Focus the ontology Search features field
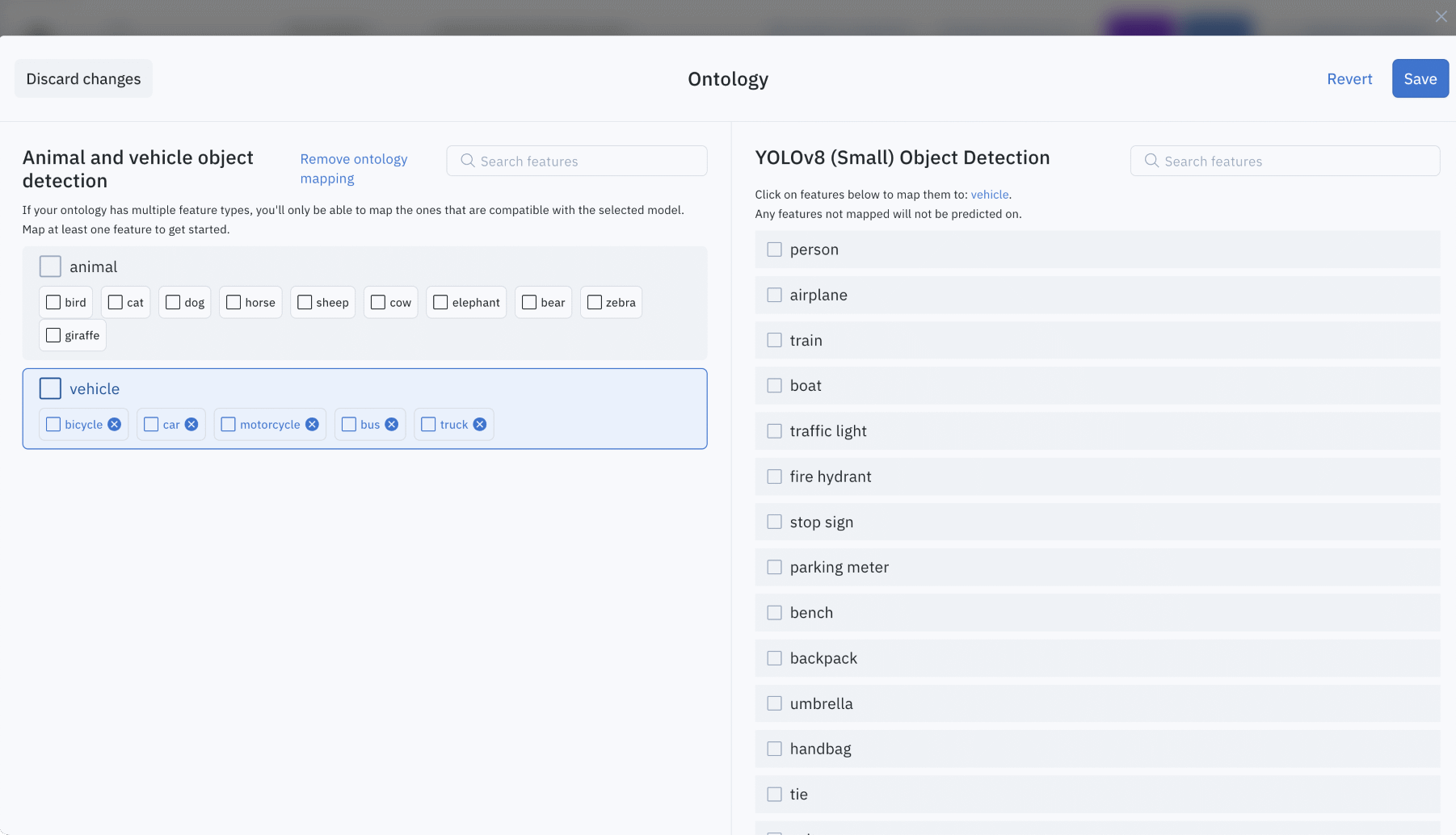This screenshot has width=1456, height=835. pyautogui.click(x=577, y=161)
